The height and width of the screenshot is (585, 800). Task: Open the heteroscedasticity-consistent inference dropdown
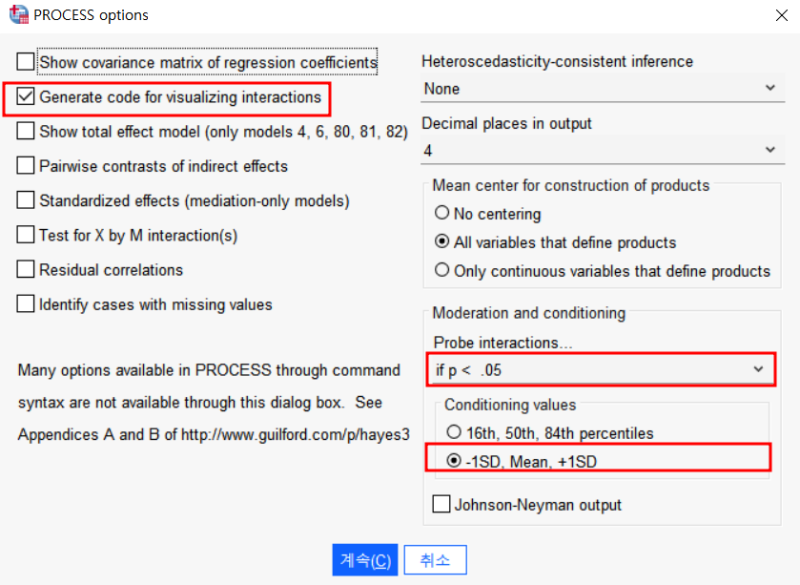coord(770,88)
